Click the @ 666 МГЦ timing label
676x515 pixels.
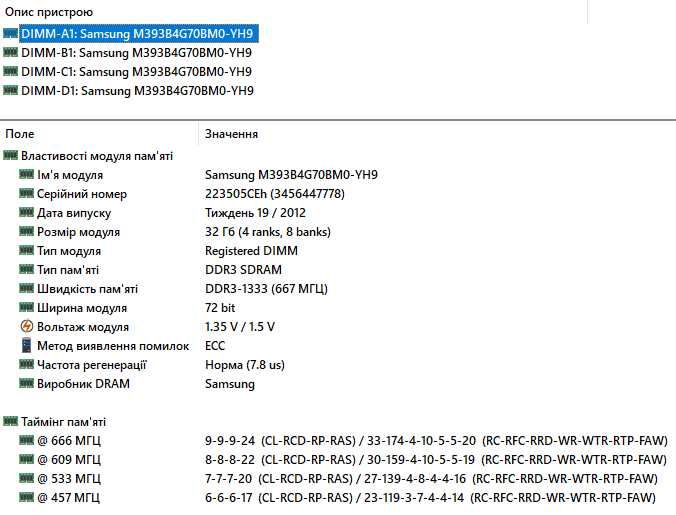click(69, 441)
